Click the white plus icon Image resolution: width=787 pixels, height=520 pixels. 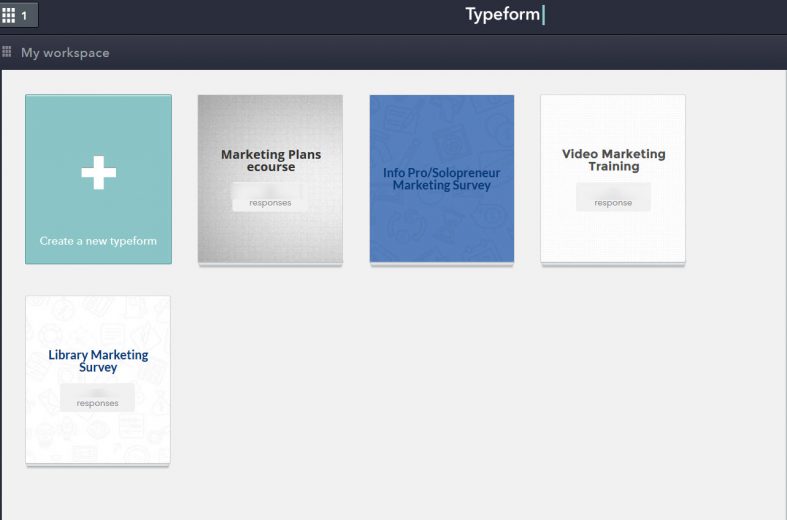[x=98, y=173]
